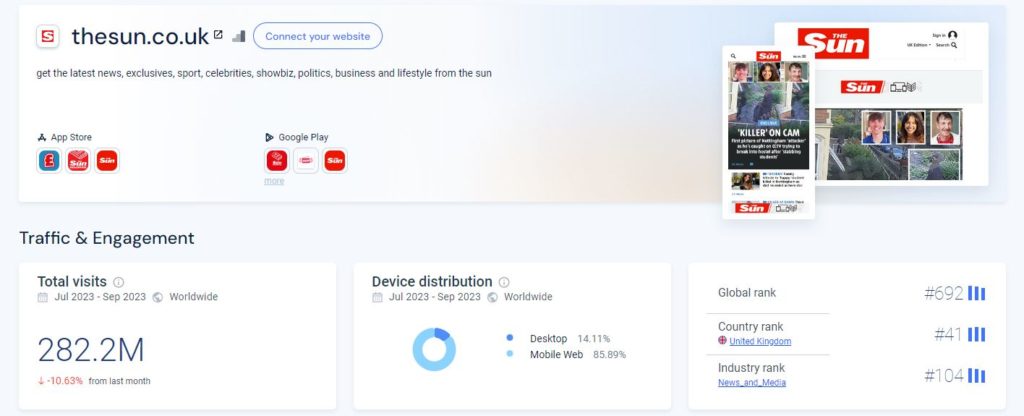Click calendar icon in Device distribution card
Screen dimensions: 1024x416
(377, 297)
